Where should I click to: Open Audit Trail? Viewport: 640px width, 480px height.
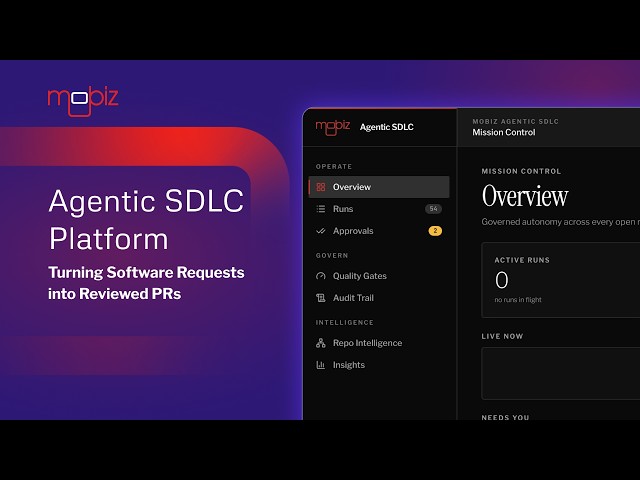(x=379, y=298)
